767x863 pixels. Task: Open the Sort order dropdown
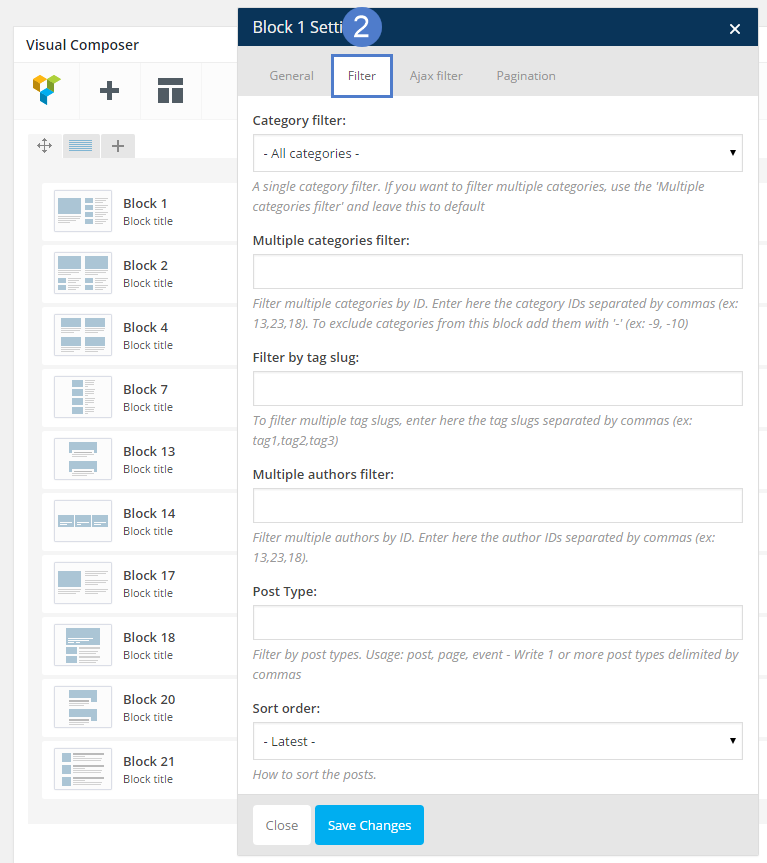tap(497, 741)
